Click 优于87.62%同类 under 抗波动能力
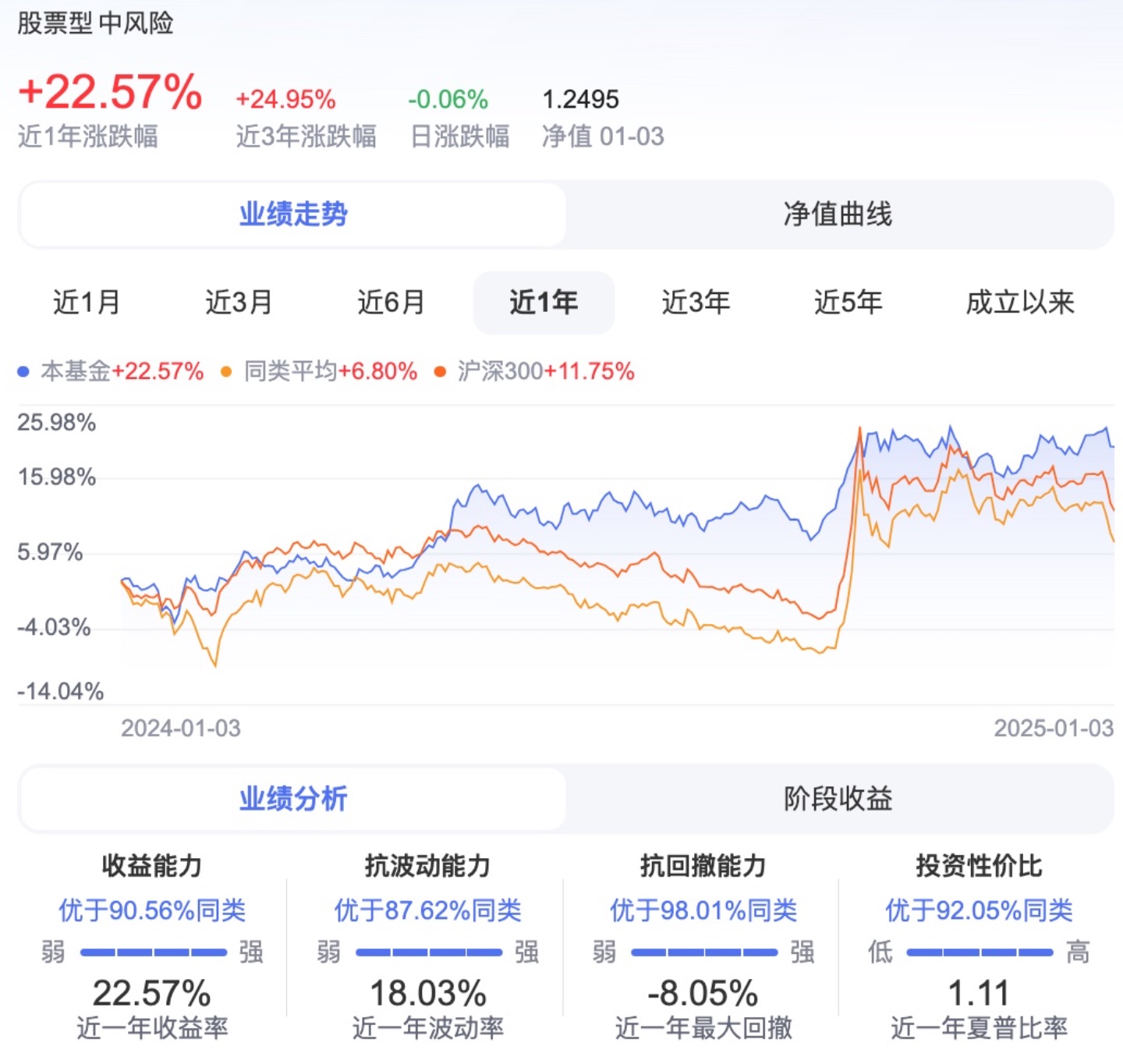The height and width of the screenshot is (1064, 1123). pos(427,910)
